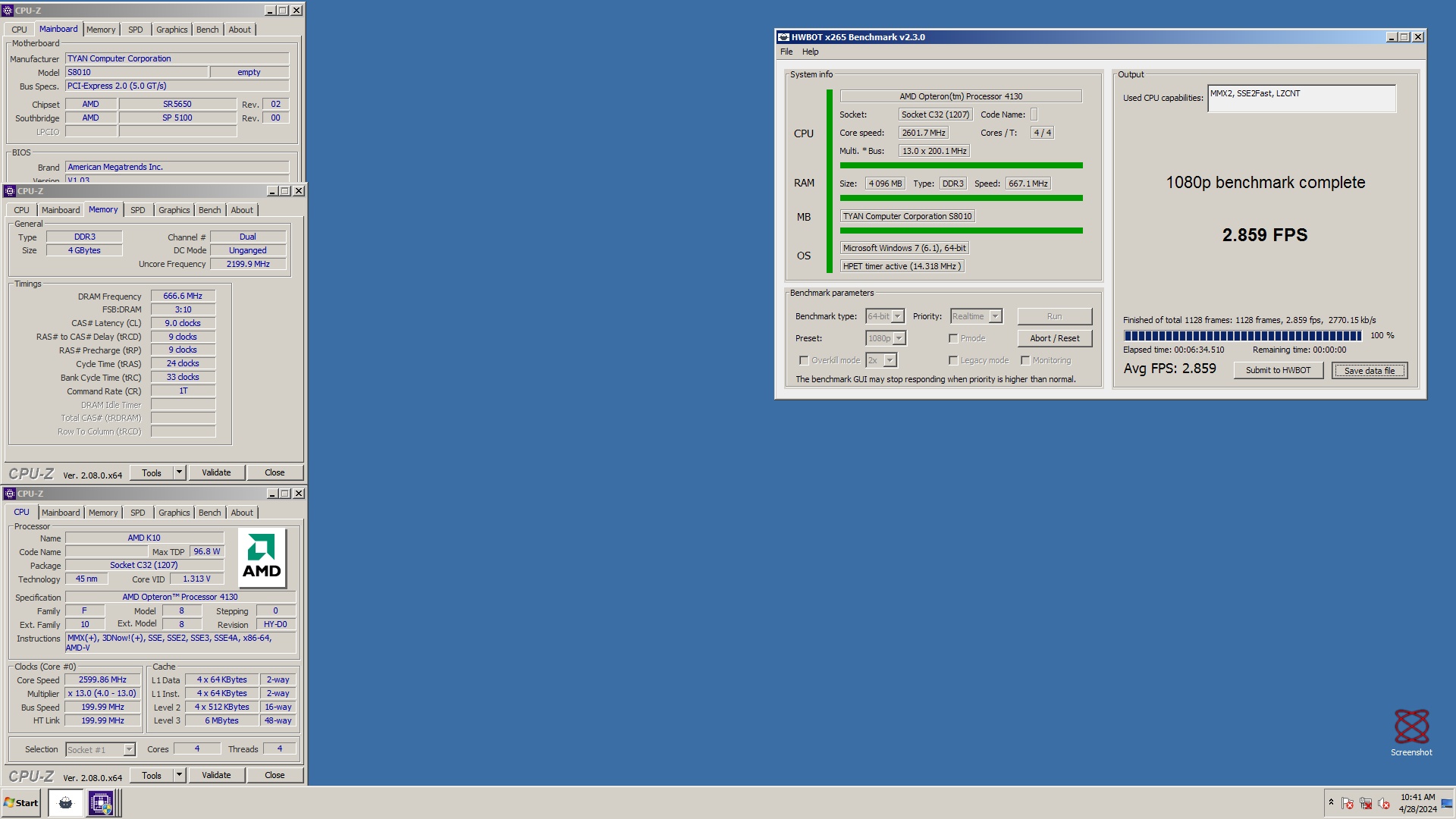Click the Code Name field in HWBOT
Image resolution: width=1456 pixels, height=819 pixels.
tap(1034, 115)
